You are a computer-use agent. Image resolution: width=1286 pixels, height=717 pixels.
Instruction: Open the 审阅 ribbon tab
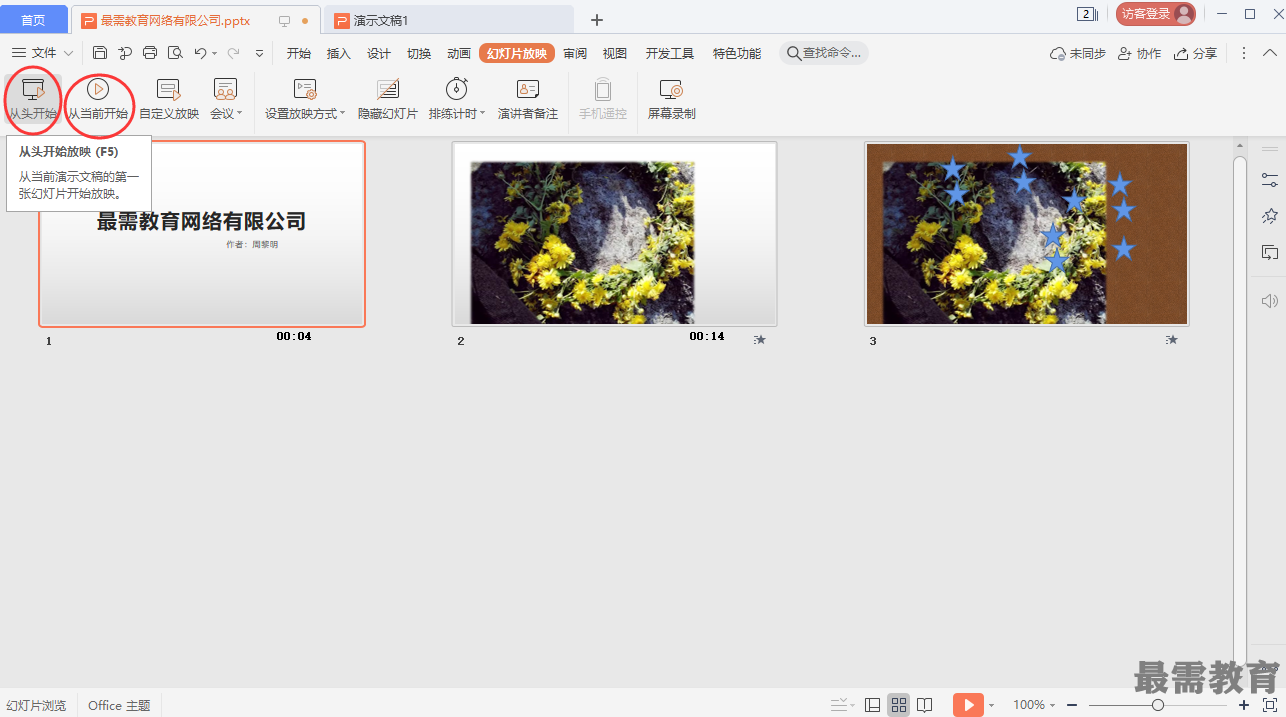point(575,53)
